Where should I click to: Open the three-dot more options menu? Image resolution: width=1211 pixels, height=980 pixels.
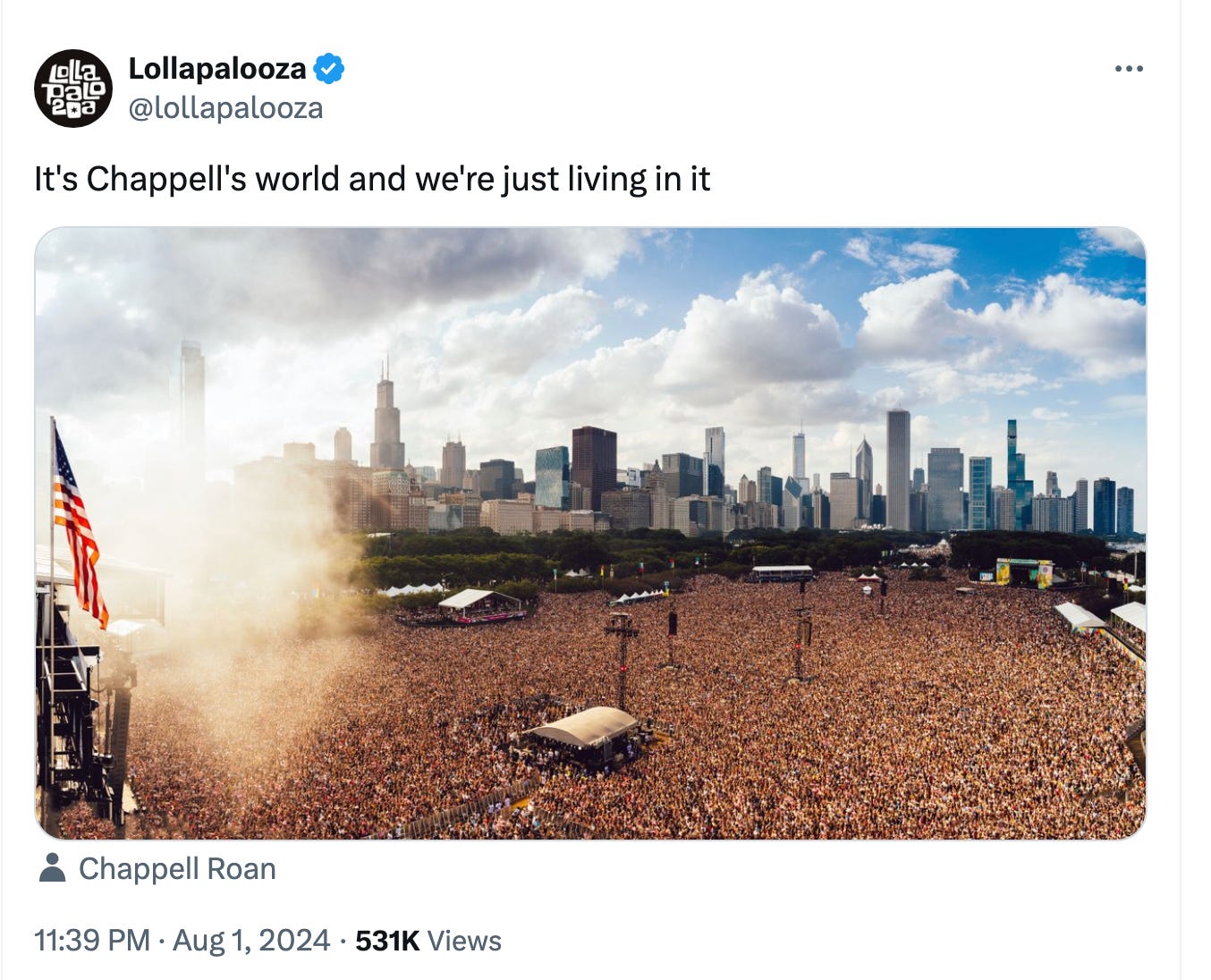(1129, 69)
